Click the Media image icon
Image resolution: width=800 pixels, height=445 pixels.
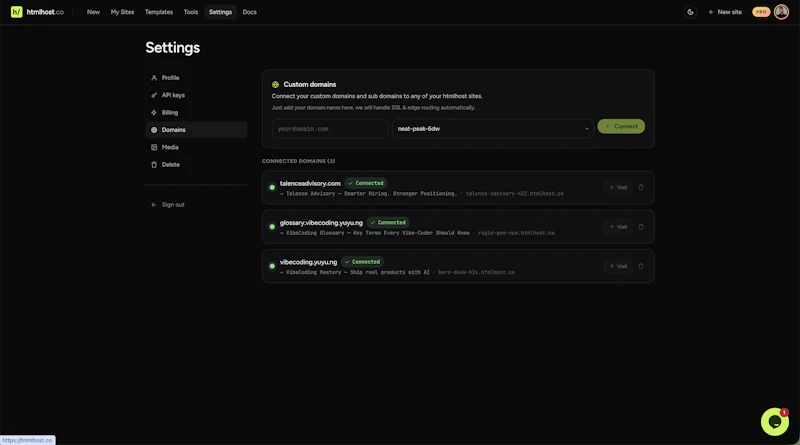(x=154, y=147)
